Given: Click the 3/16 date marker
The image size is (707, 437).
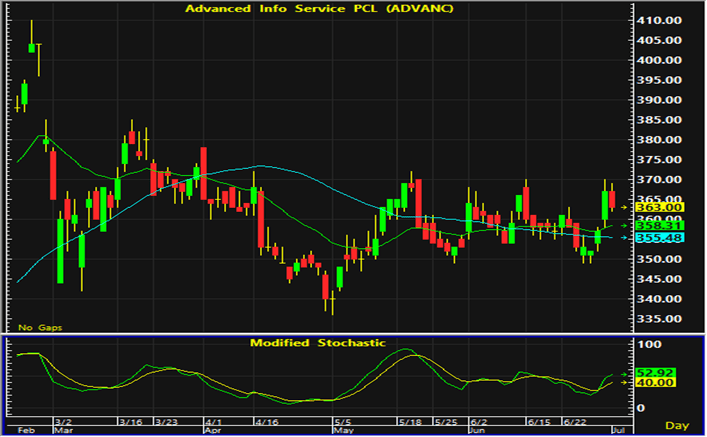Looking at the screenshot, I should click(x=131, y=422).
